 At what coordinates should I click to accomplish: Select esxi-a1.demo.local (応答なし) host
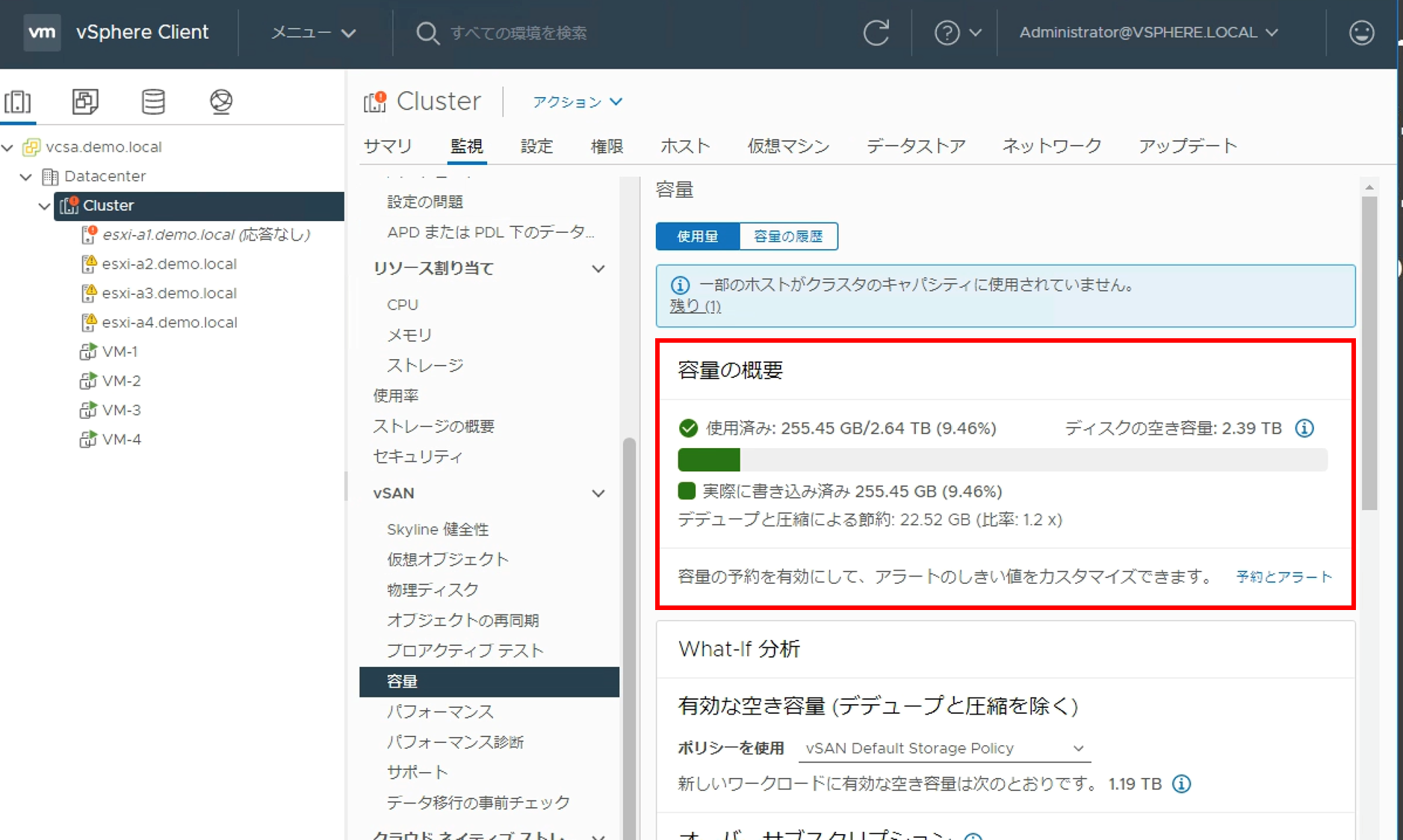(x=206, y=234)
